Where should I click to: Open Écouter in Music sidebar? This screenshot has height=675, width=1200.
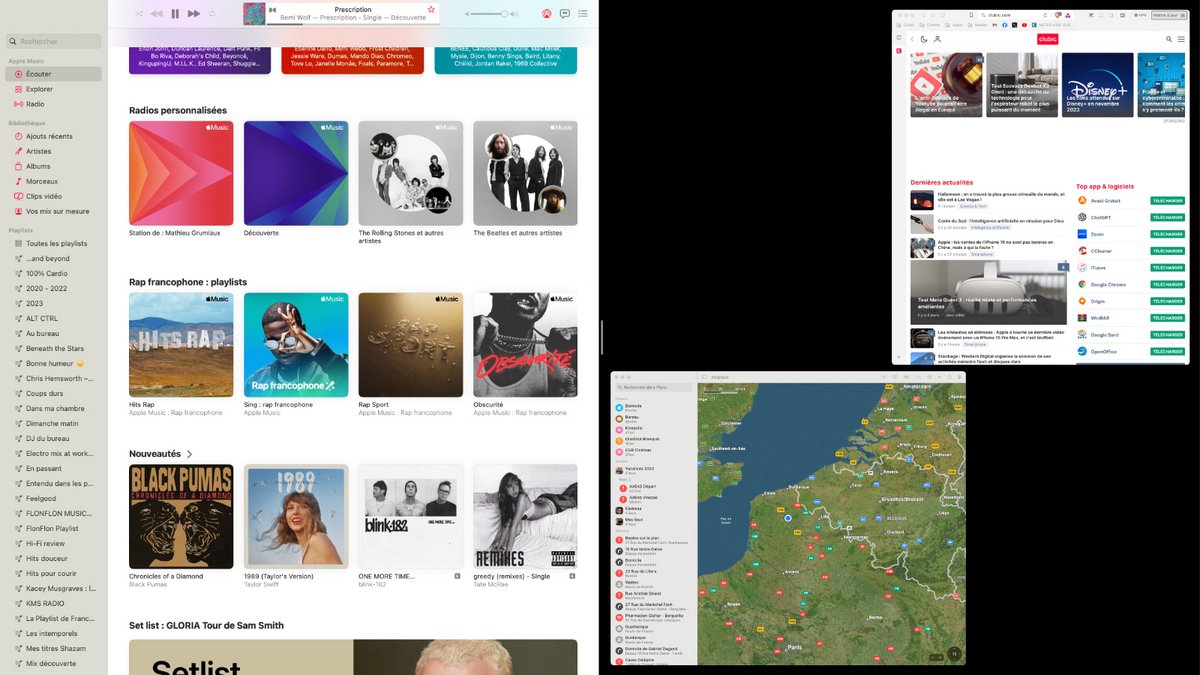click(x=54, y=74)
